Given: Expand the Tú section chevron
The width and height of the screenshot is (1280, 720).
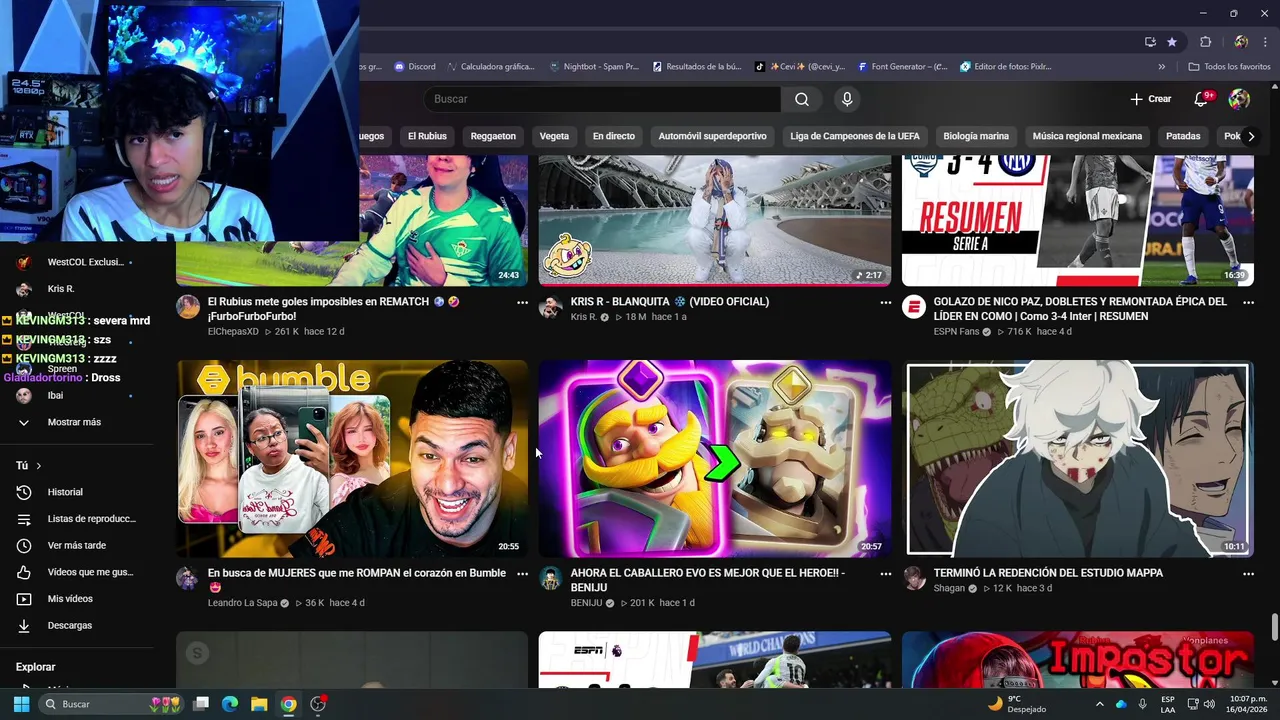Looking at the screenshot, I should (39, 466).
